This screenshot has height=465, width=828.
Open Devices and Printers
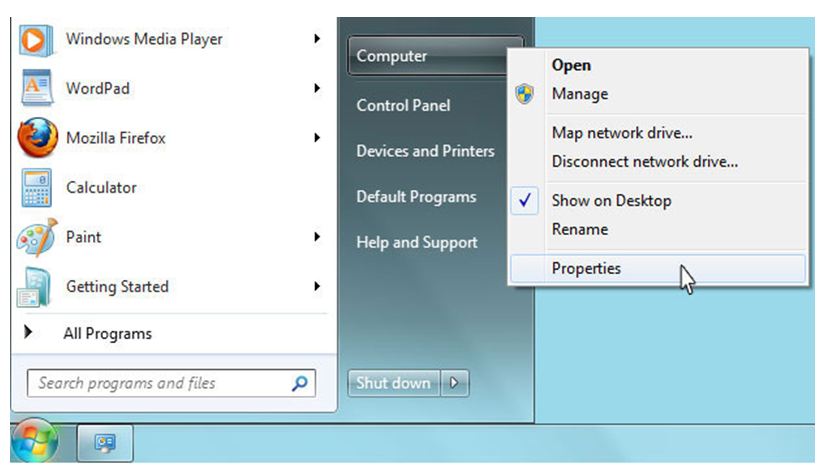click(425, 151)
